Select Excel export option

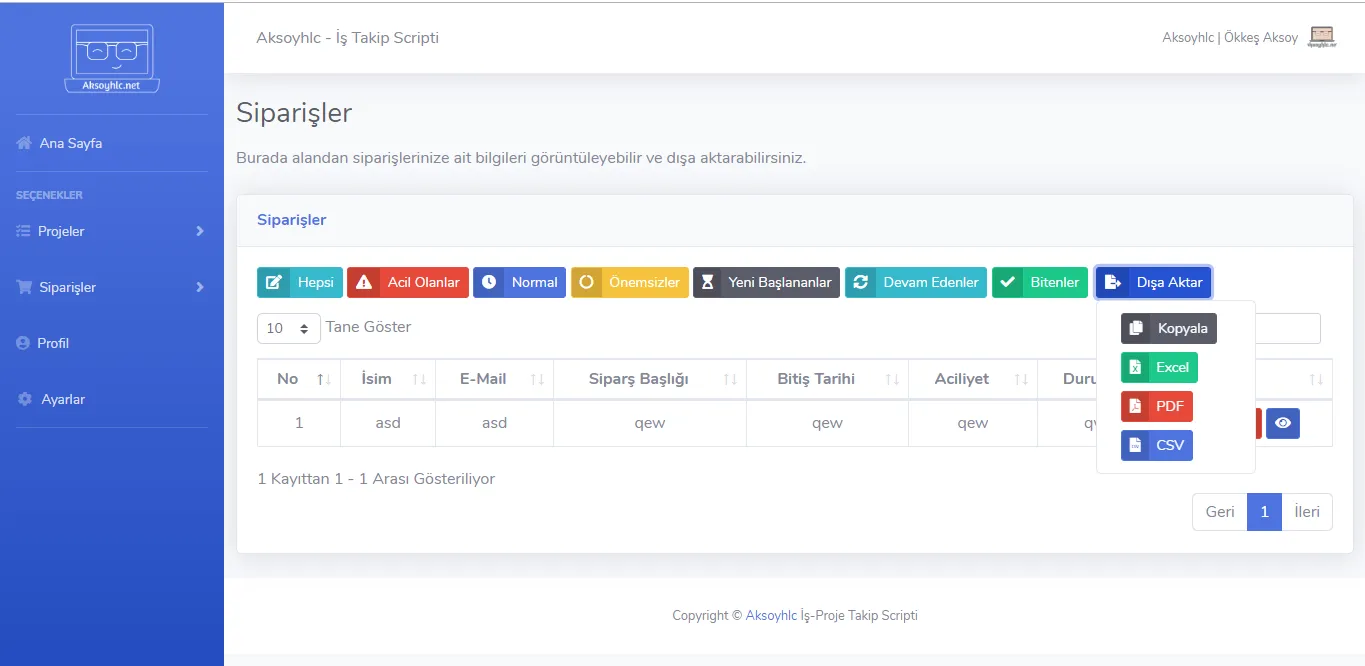[x=1159, y=367]
